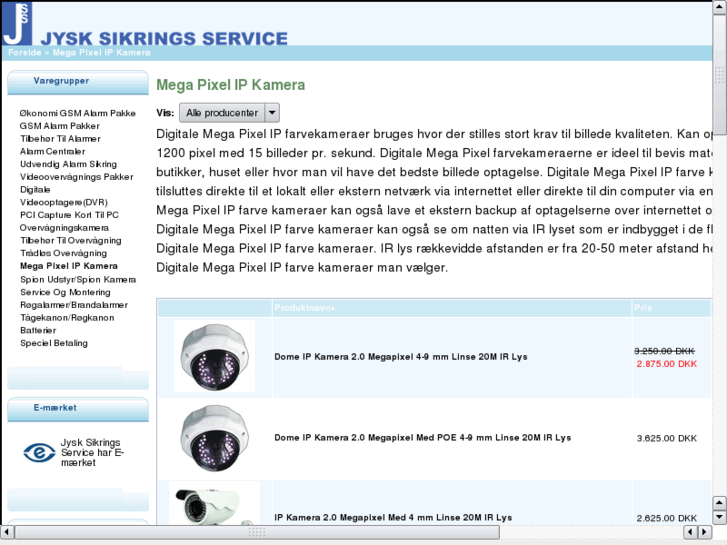Open the Alle producenter dropdown
The width and height of the screenshot is (727, 545).
[x=229, y=113]
